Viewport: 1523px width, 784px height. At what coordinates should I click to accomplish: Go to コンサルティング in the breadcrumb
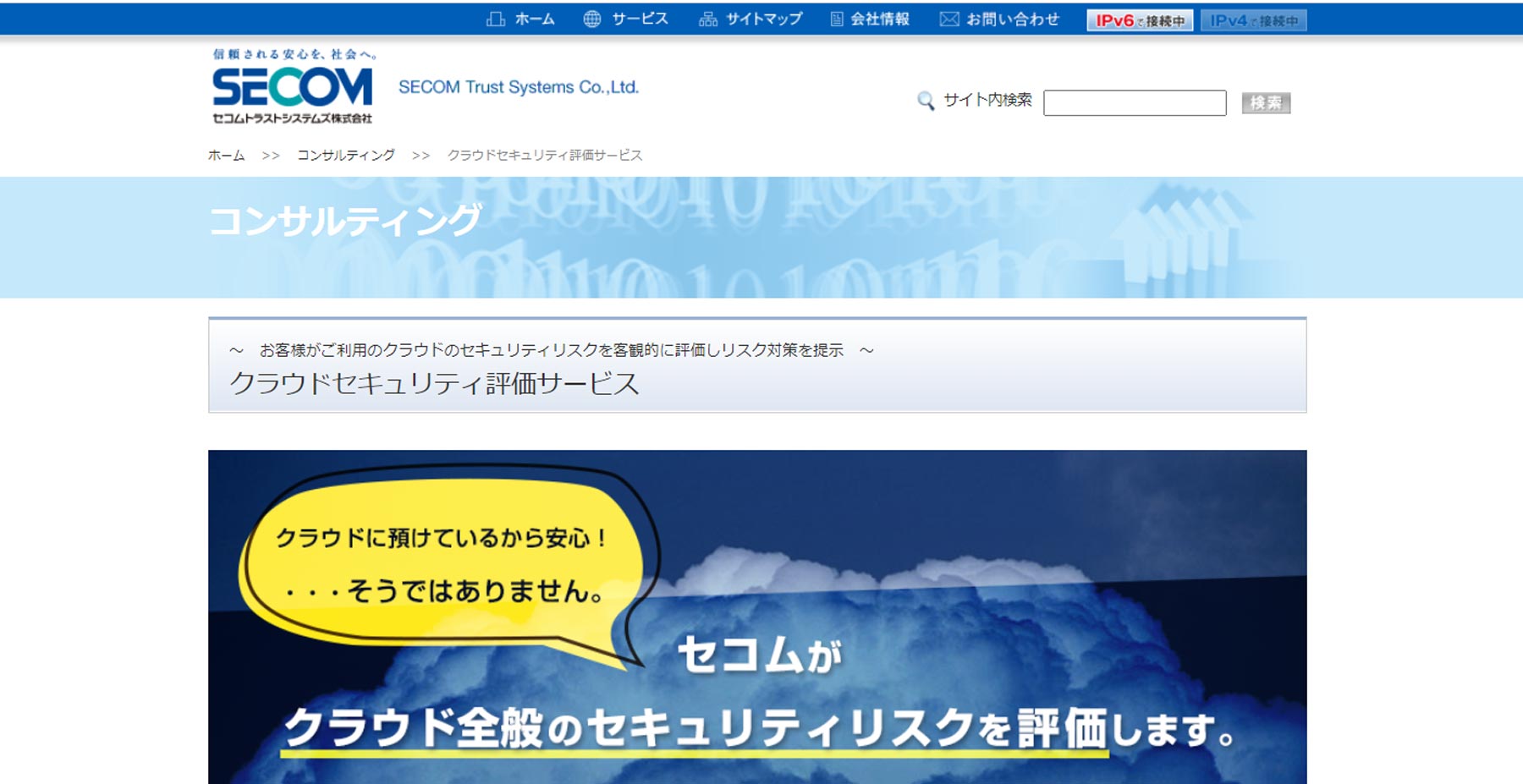[x=346, y=155]
